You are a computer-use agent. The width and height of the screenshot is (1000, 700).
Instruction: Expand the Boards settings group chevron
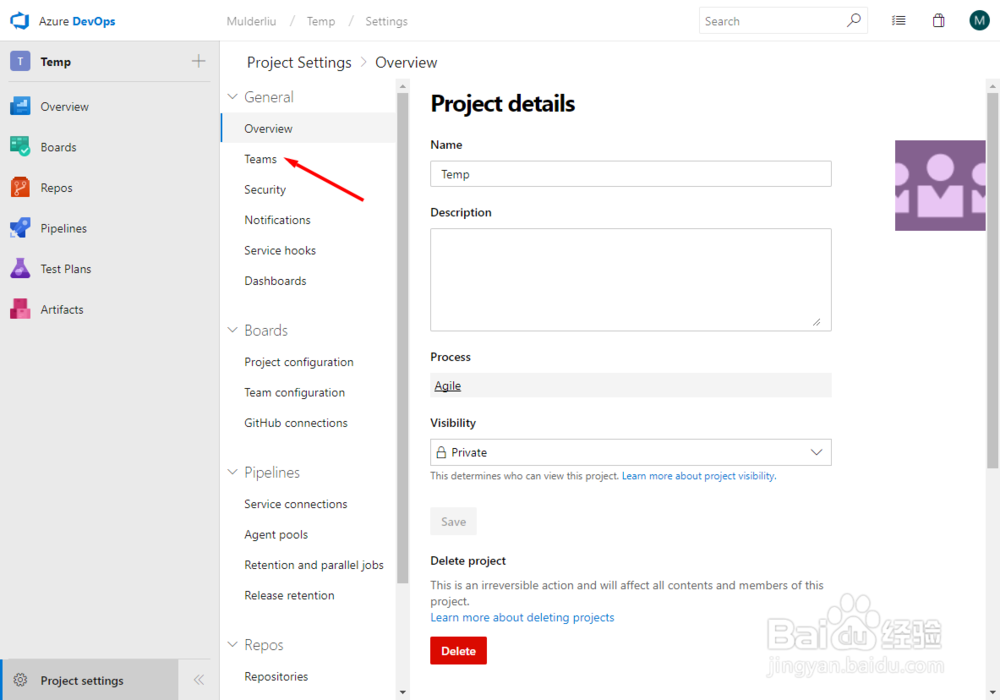[234, 329]
